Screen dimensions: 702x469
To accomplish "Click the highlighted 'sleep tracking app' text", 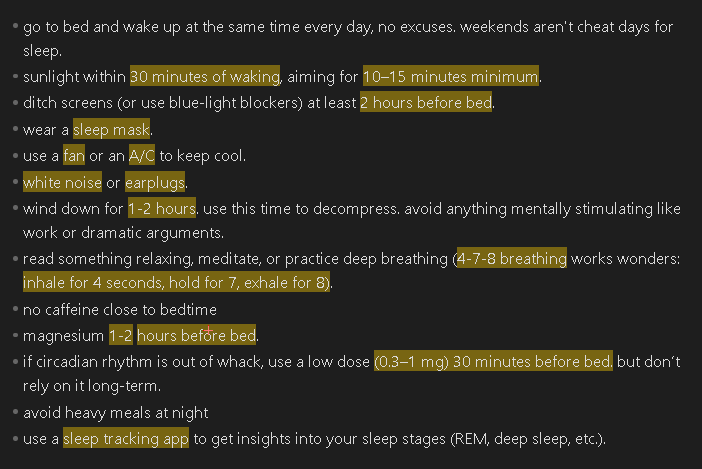I will point(126,439).
